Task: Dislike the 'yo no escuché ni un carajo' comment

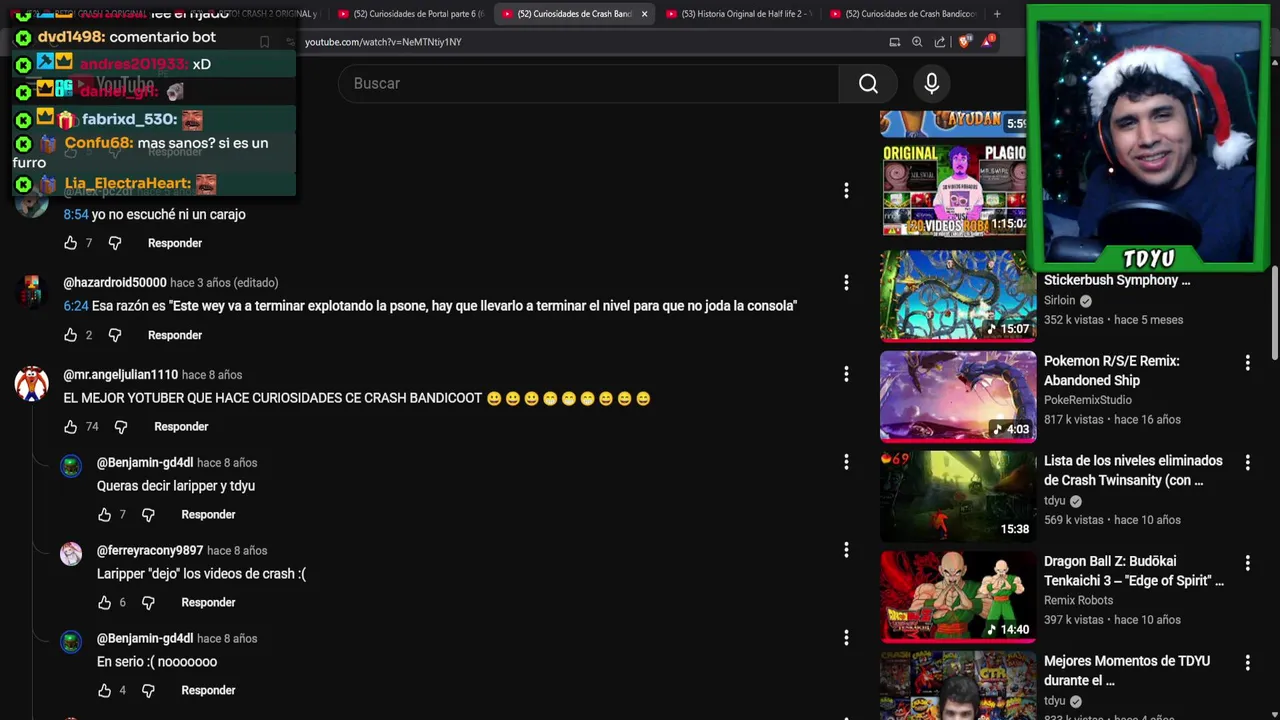Action: click(x=115, y=243)
